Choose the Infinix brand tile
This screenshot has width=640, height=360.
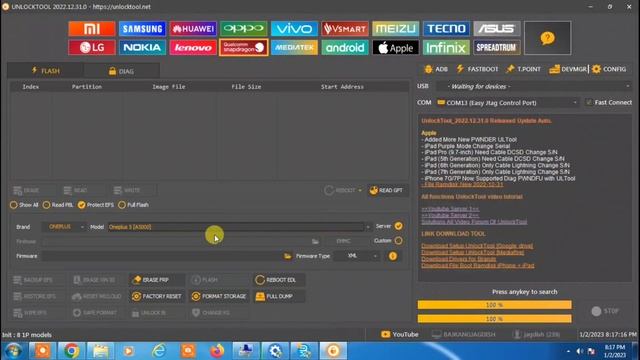click(446, 47)
